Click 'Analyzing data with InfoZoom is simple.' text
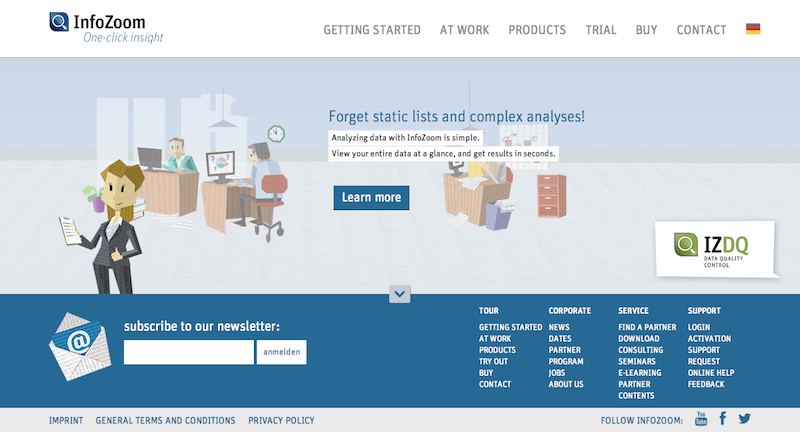The width and height of the screenshot is (800, 432). click(x=405, y=138)
